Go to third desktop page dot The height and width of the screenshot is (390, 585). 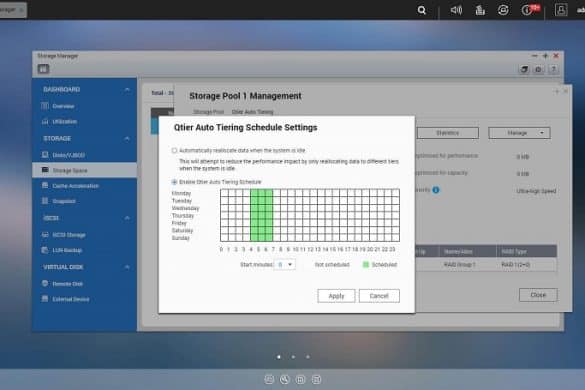pyautogui.click(x=308, y=357)
